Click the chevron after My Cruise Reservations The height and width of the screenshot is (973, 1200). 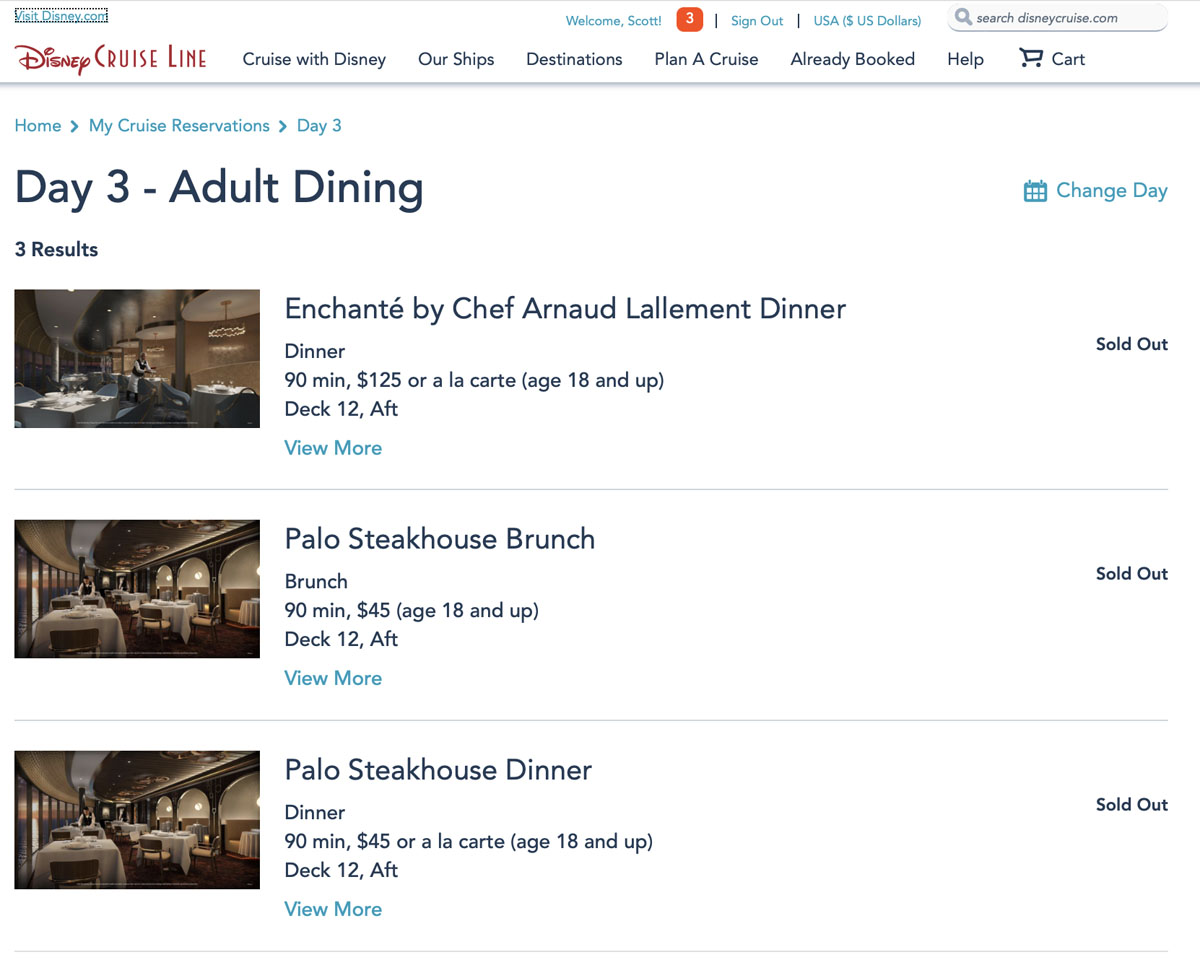pyautogui.click(x=284, y=126)
